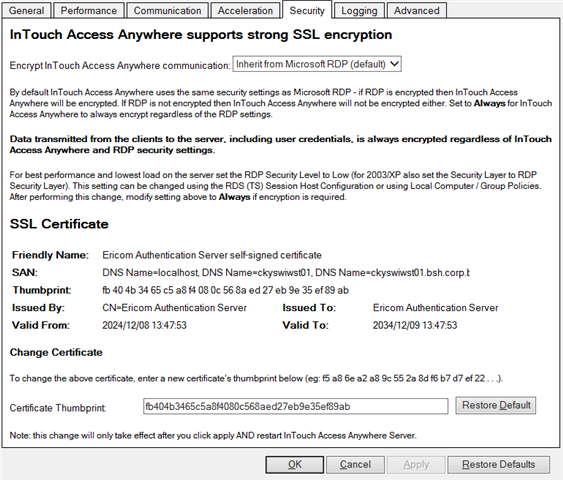Image resolution: width=563 pixels, height=480 pixels.
Task: Click the Restore Default thumbprint button
Action: coord(496,405)
